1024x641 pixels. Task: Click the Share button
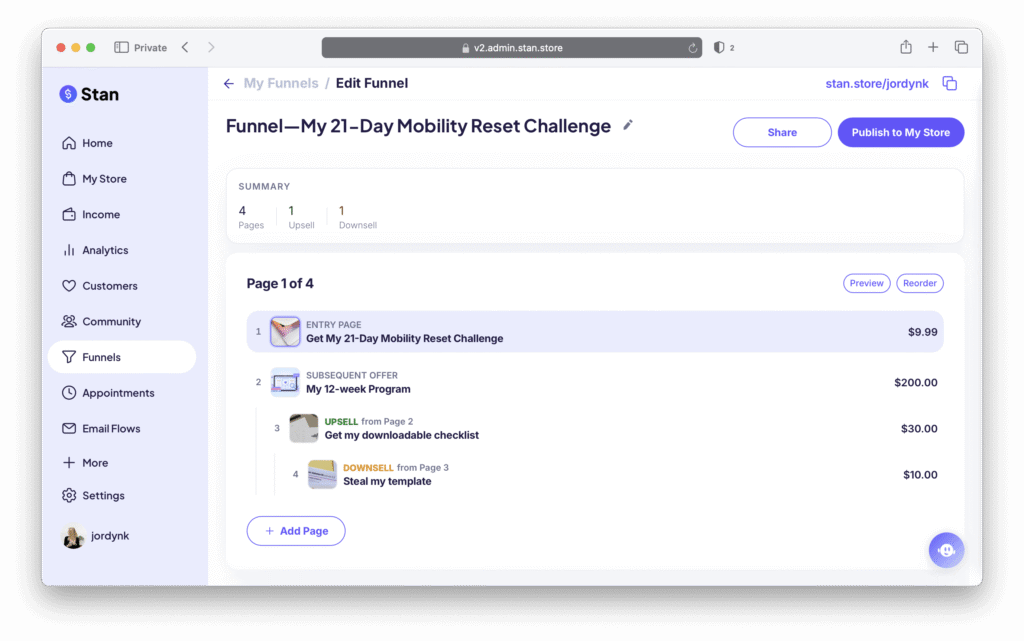782,133
